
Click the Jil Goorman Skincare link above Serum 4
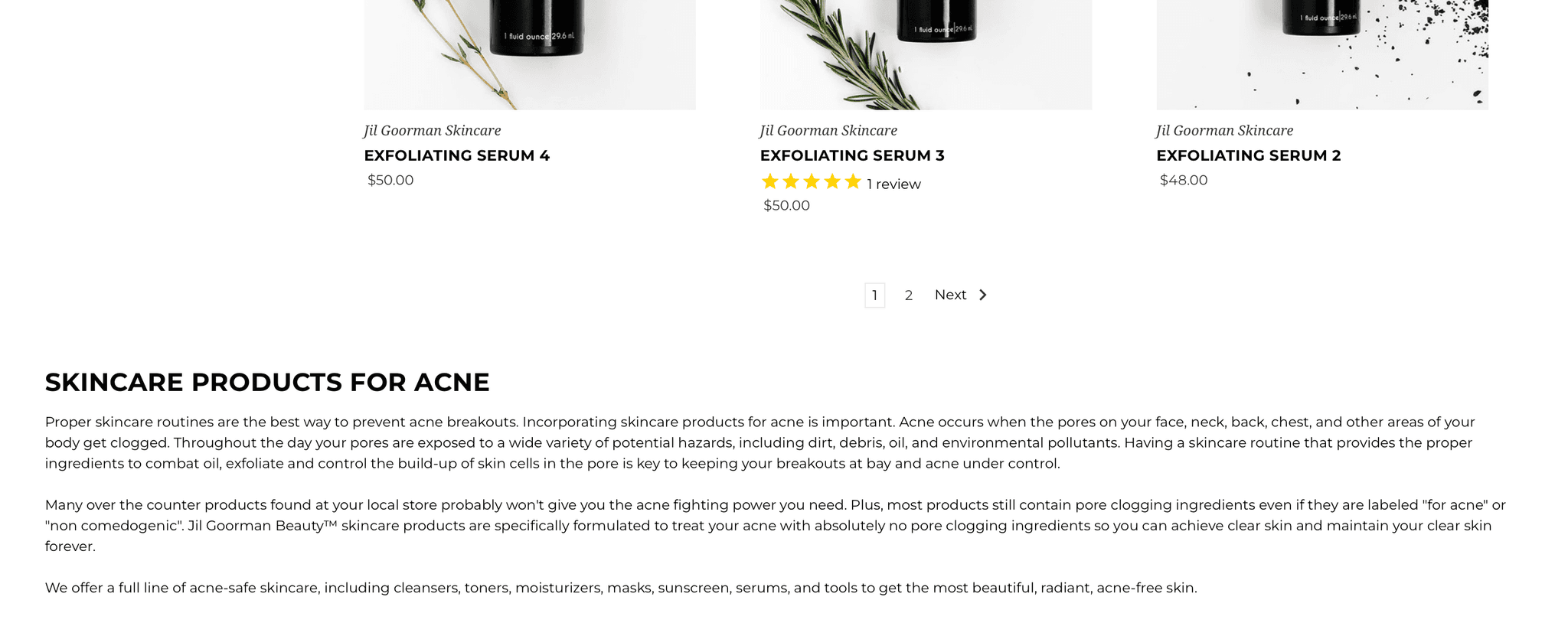[432, 130]
